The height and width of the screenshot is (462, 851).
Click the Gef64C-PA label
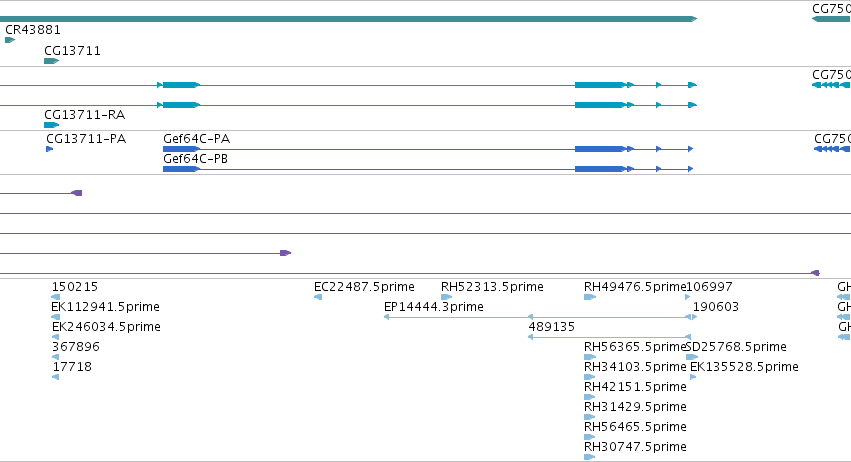[196, 139]
